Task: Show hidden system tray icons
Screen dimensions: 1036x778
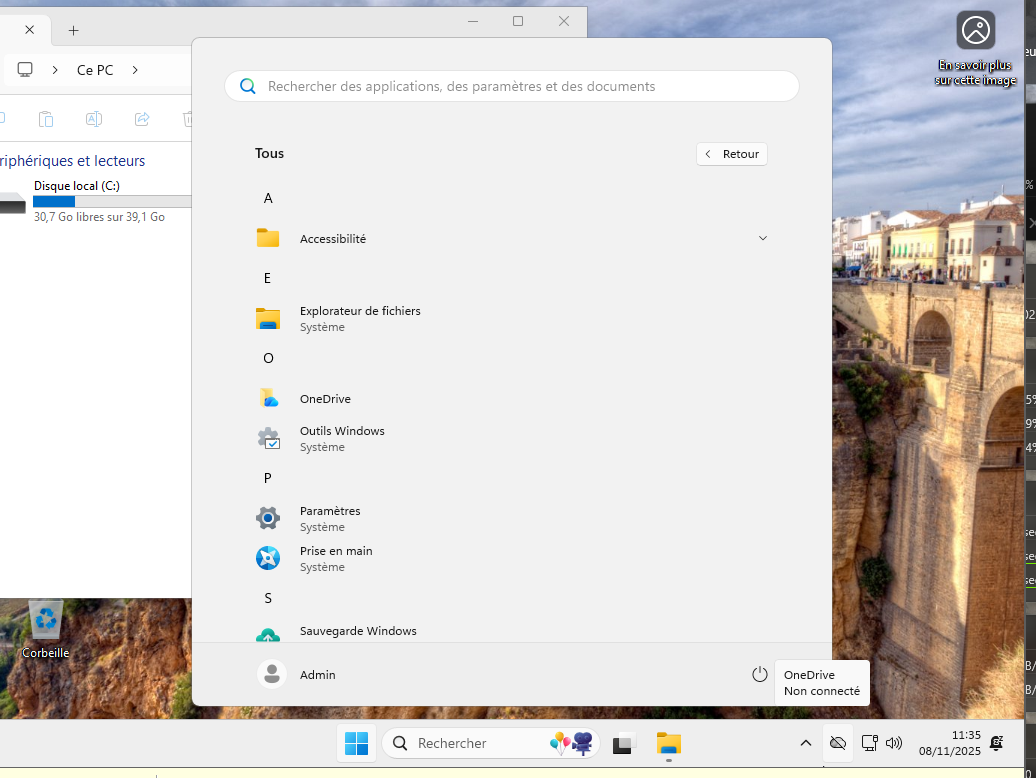Action: (805, 744)
